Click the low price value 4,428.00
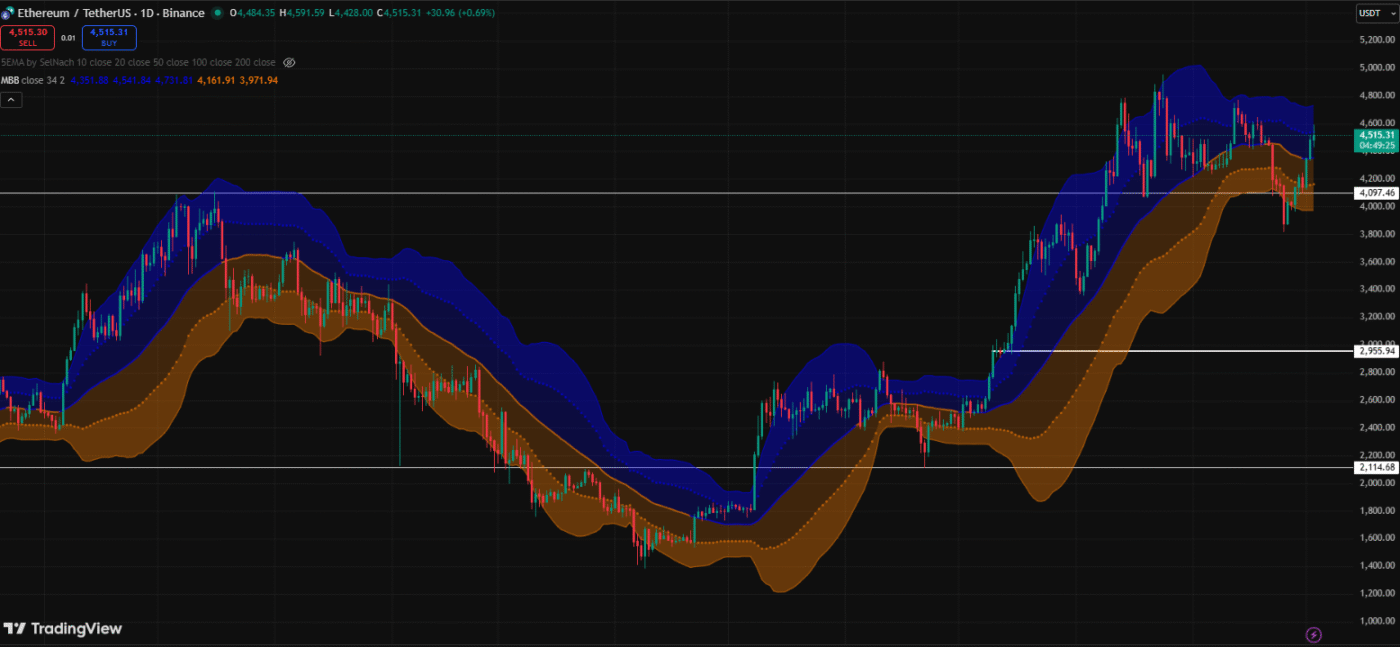The image size is (1400, 647). (353, 13)
